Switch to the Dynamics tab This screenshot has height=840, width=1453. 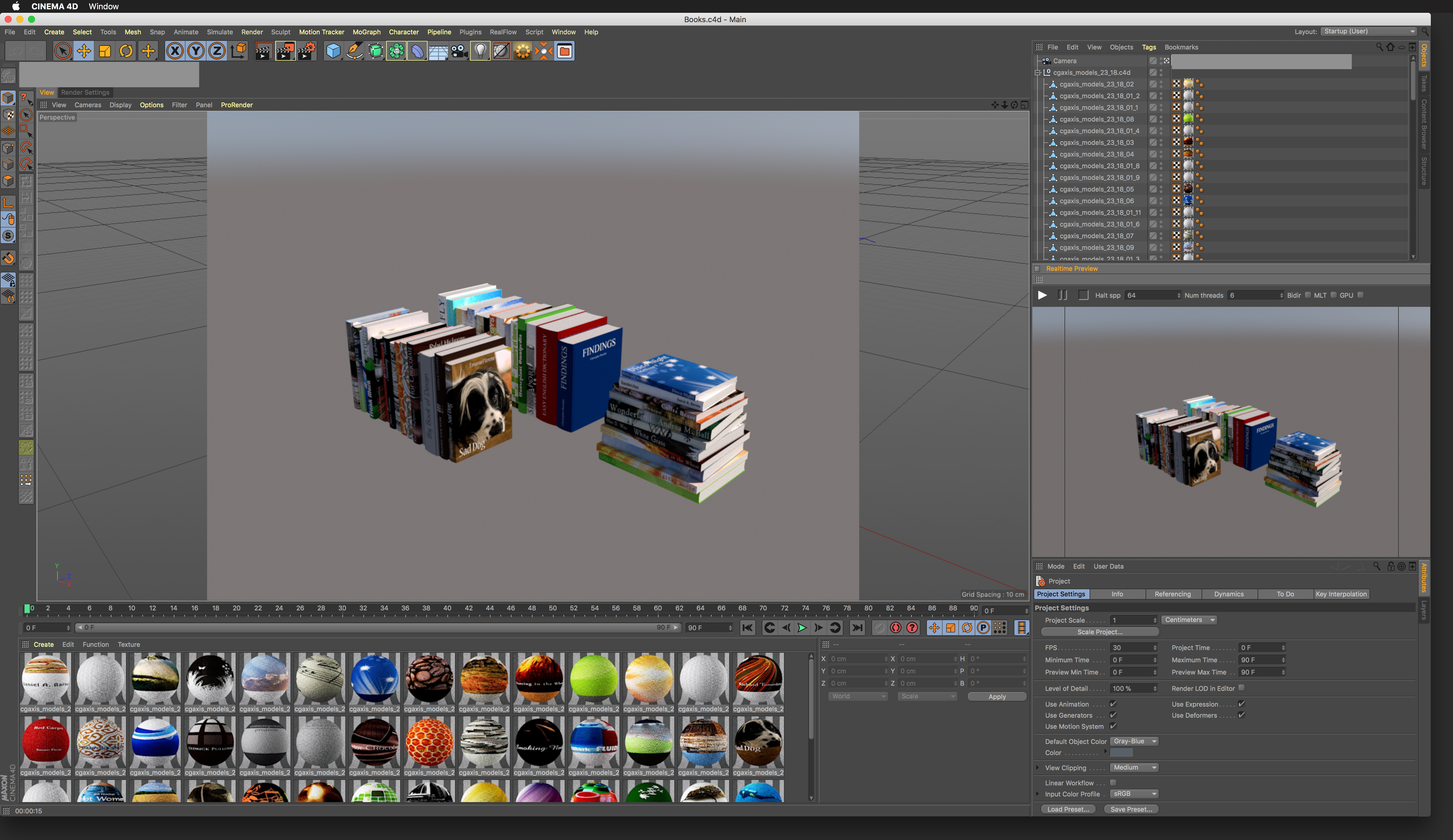point(1228,594)
